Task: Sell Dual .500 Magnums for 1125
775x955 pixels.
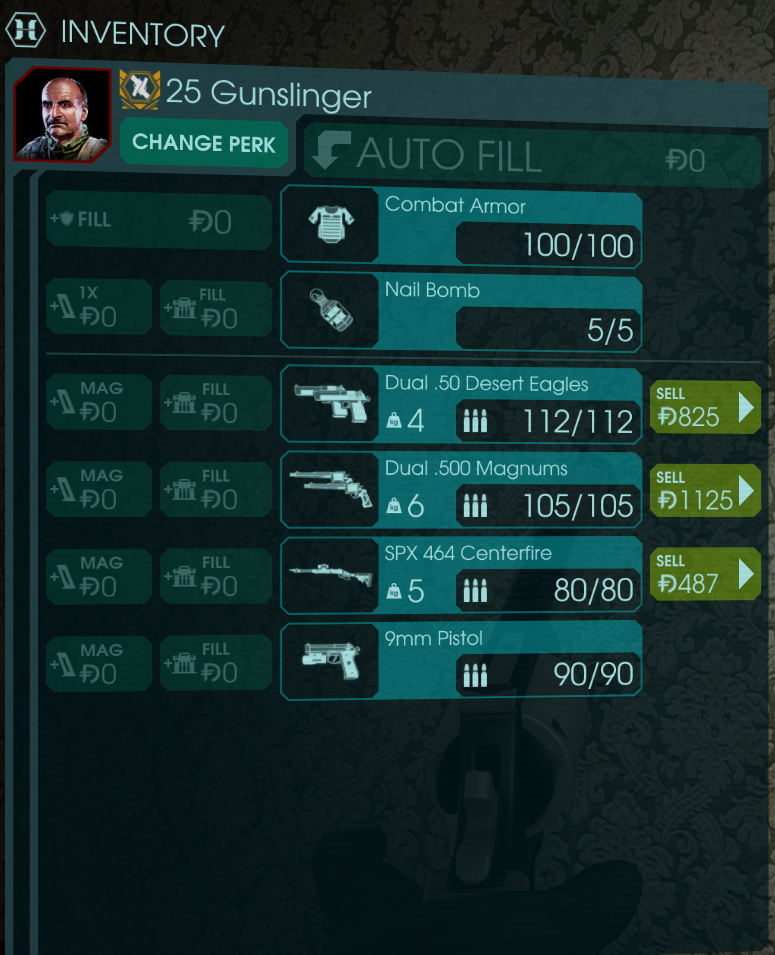Action: 705,490
